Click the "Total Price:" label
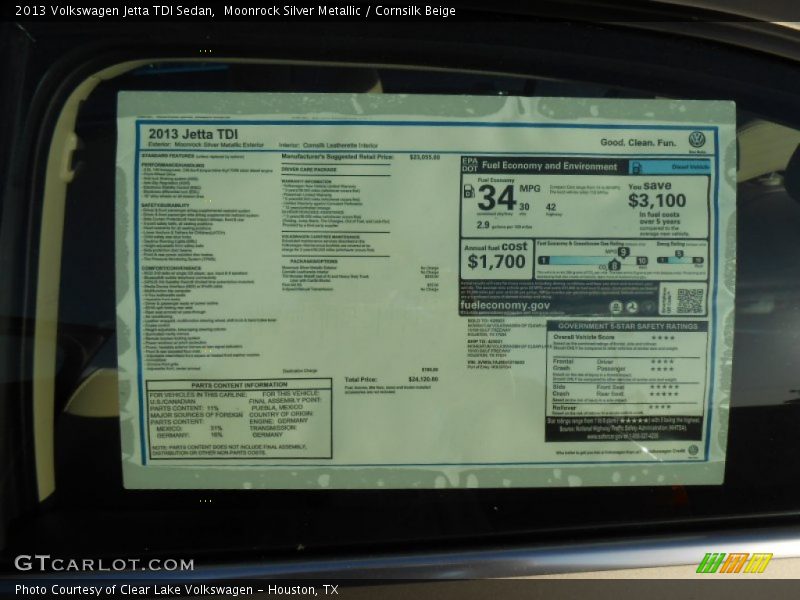This screenshot has width=800, height=600. (361, 380)
